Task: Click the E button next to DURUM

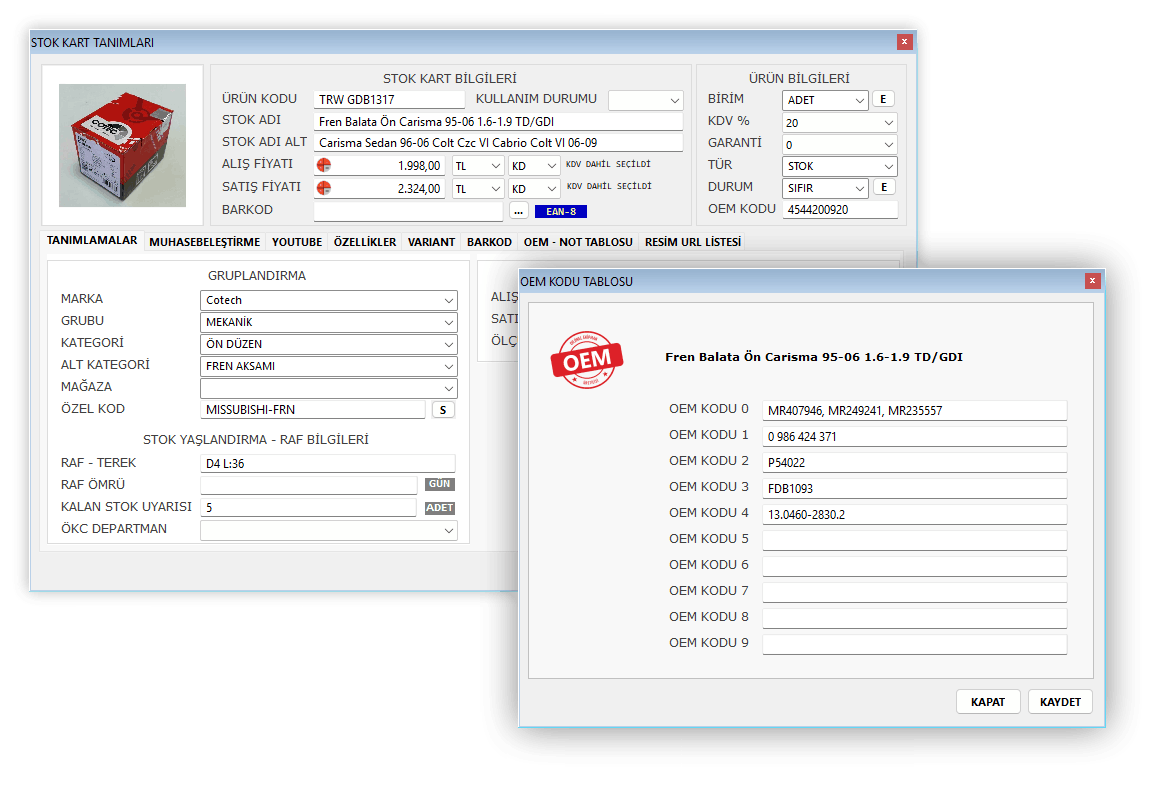Action: 884,187
